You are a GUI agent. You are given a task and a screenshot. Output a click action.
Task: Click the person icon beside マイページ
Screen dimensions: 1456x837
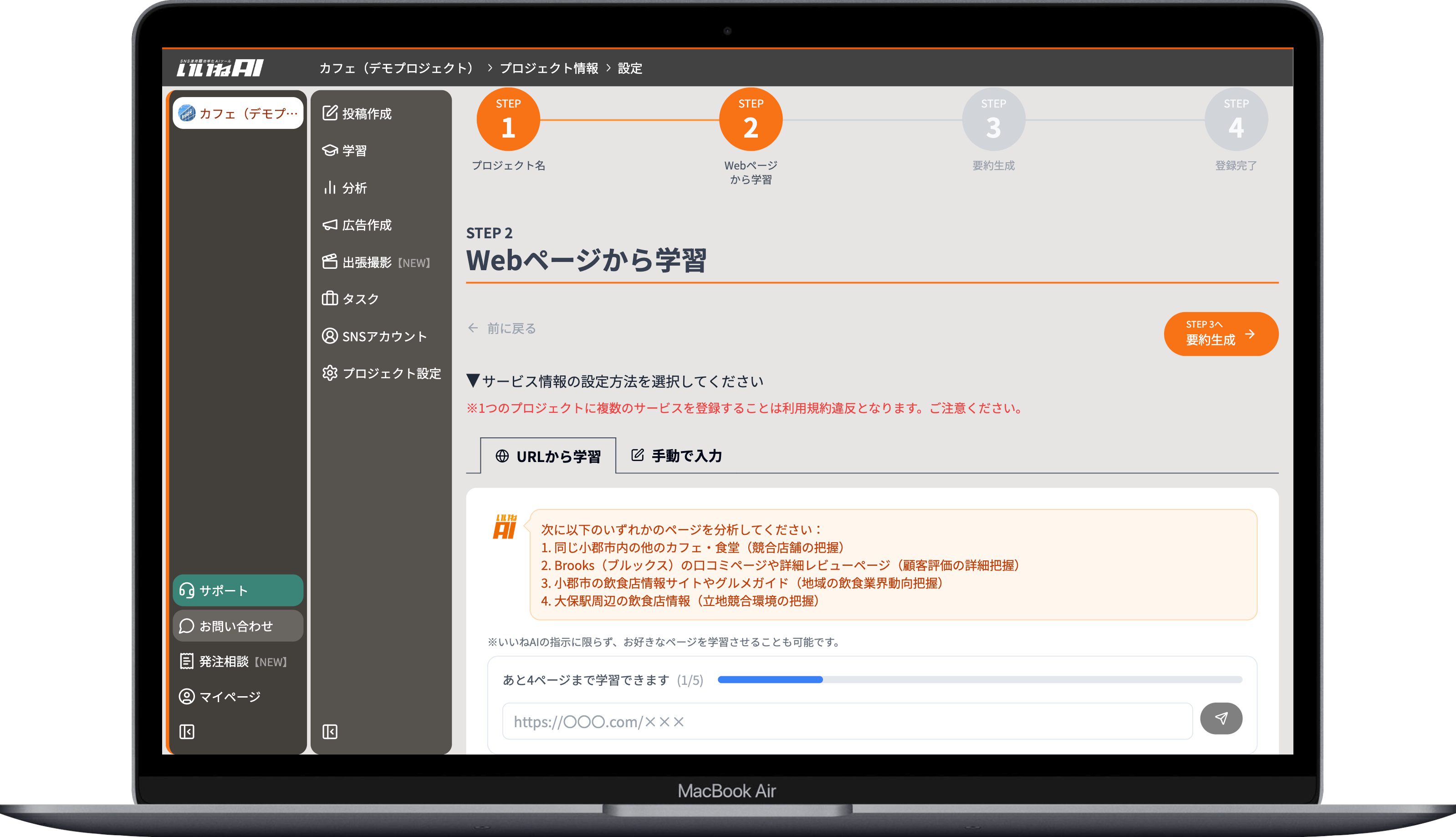click(x=187, y=696)
